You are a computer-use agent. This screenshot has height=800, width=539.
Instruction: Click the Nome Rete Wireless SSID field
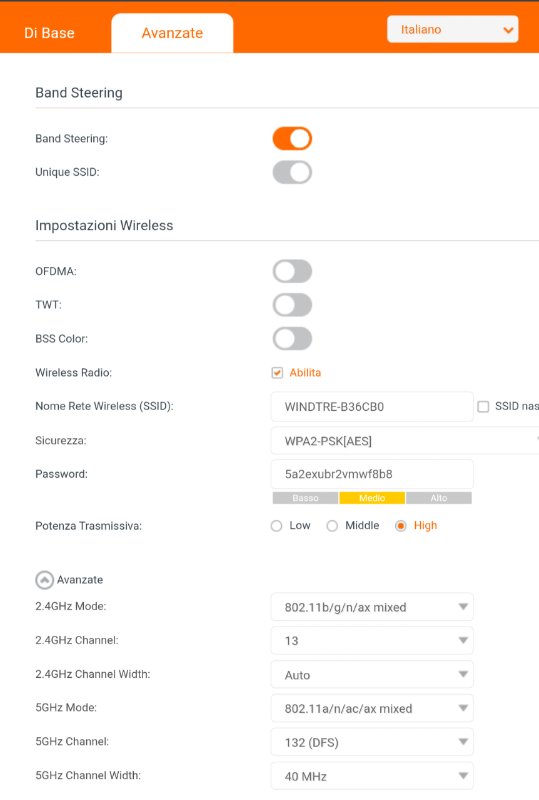click(x=372, y=407)
